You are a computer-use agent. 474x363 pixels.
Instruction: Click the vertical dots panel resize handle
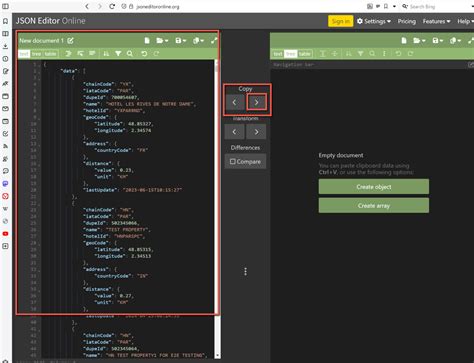pyautogui.click(x=246, y=271)
